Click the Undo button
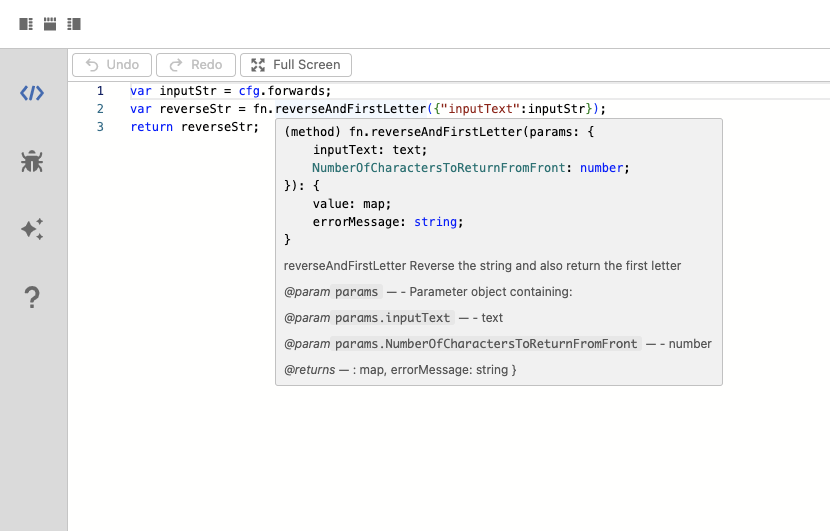 (112, 65)
